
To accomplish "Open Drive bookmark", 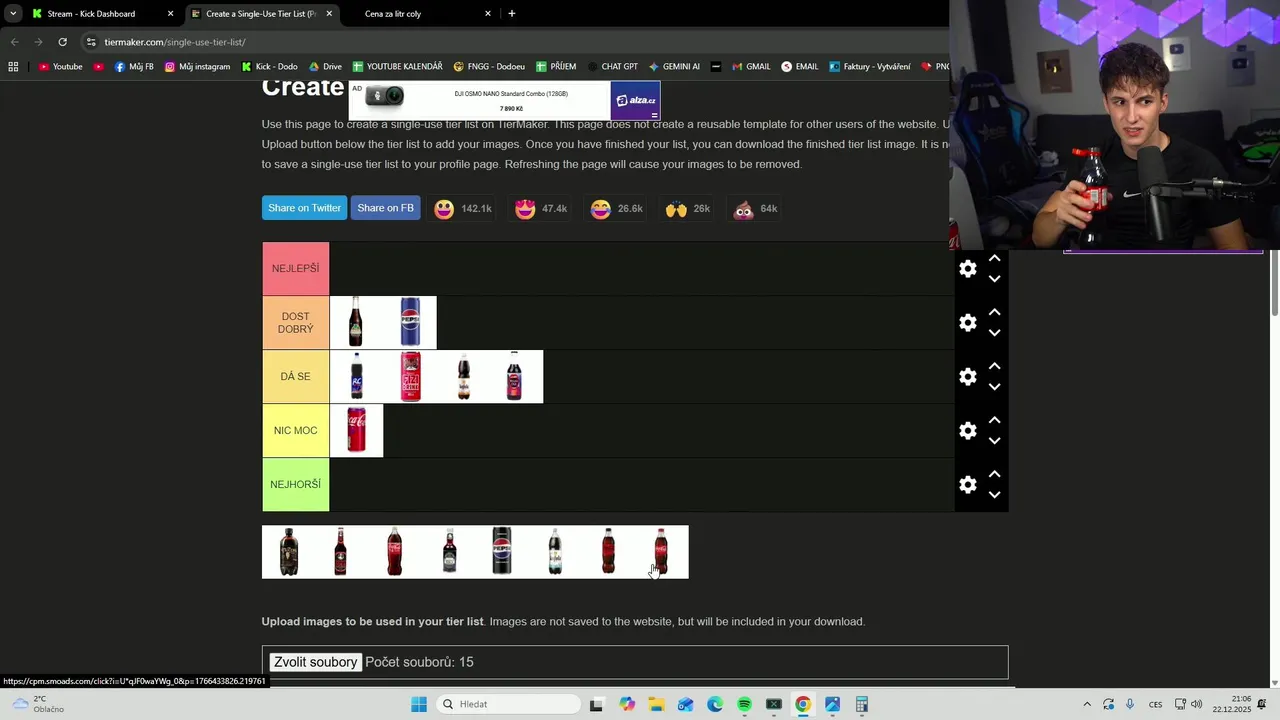I will click(325, 67).
